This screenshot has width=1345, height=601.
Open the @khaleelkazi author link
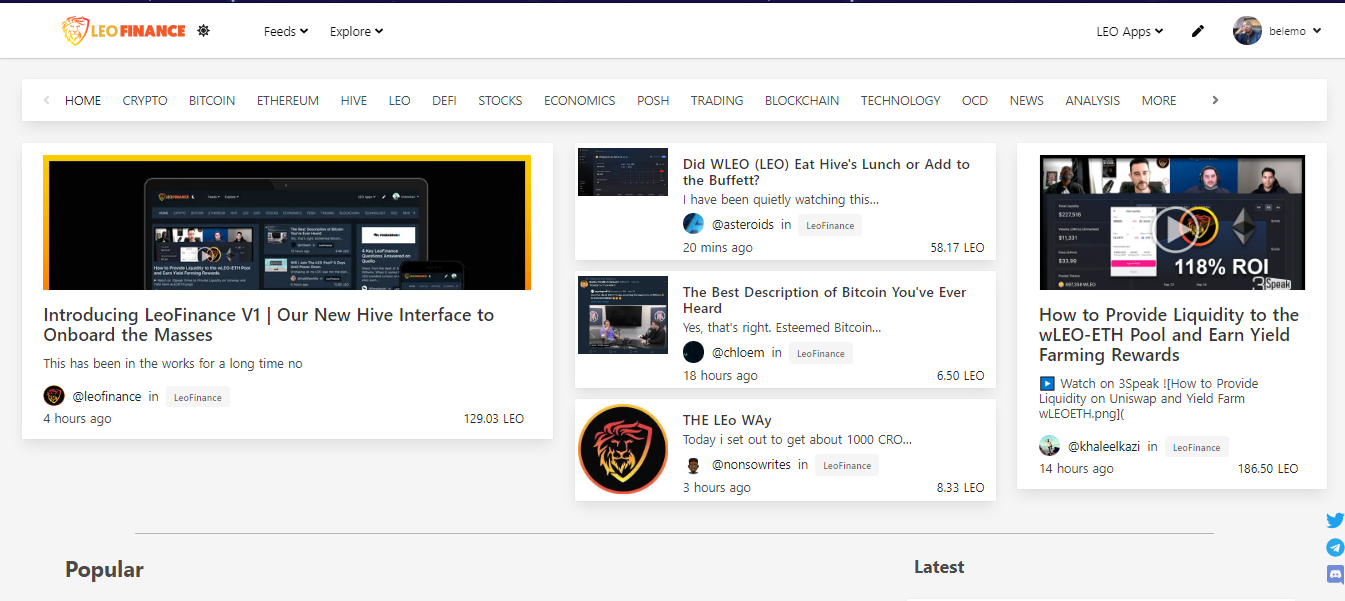pyautogui.click(x=1104, y=447)
